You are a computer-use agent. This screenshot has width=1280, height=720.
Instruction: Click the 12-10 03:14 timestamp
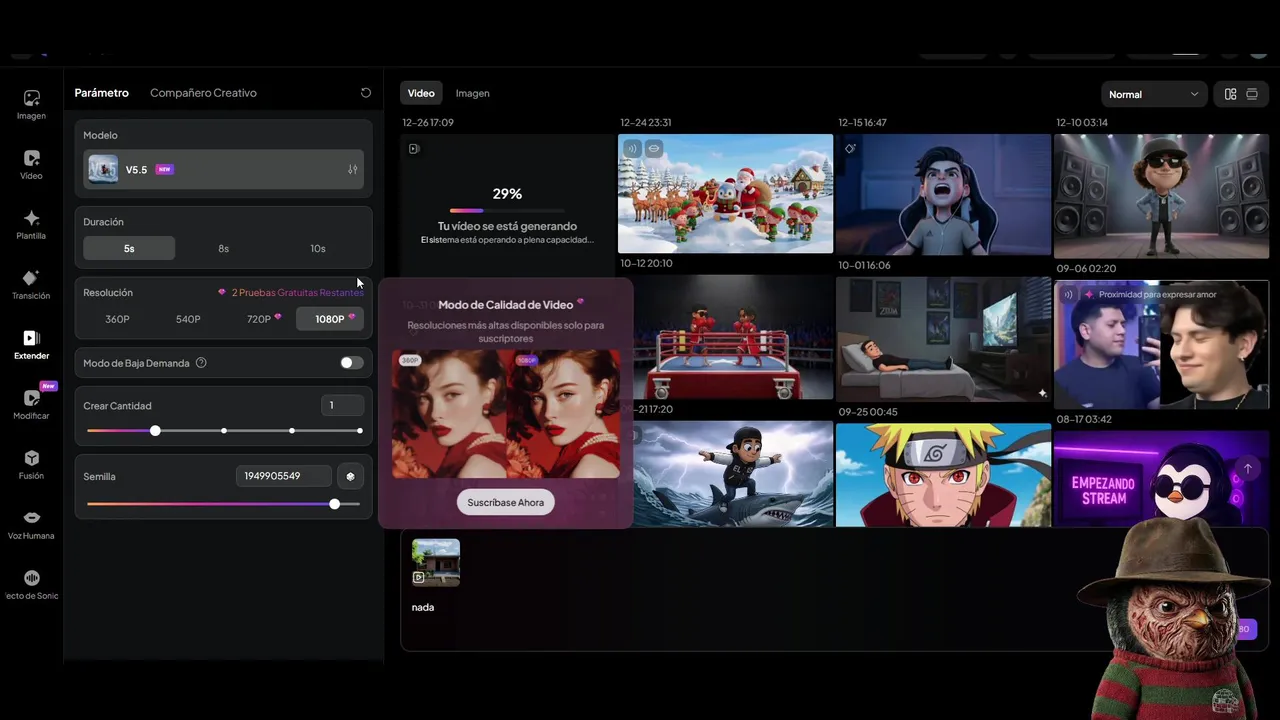pos(1082,123)
